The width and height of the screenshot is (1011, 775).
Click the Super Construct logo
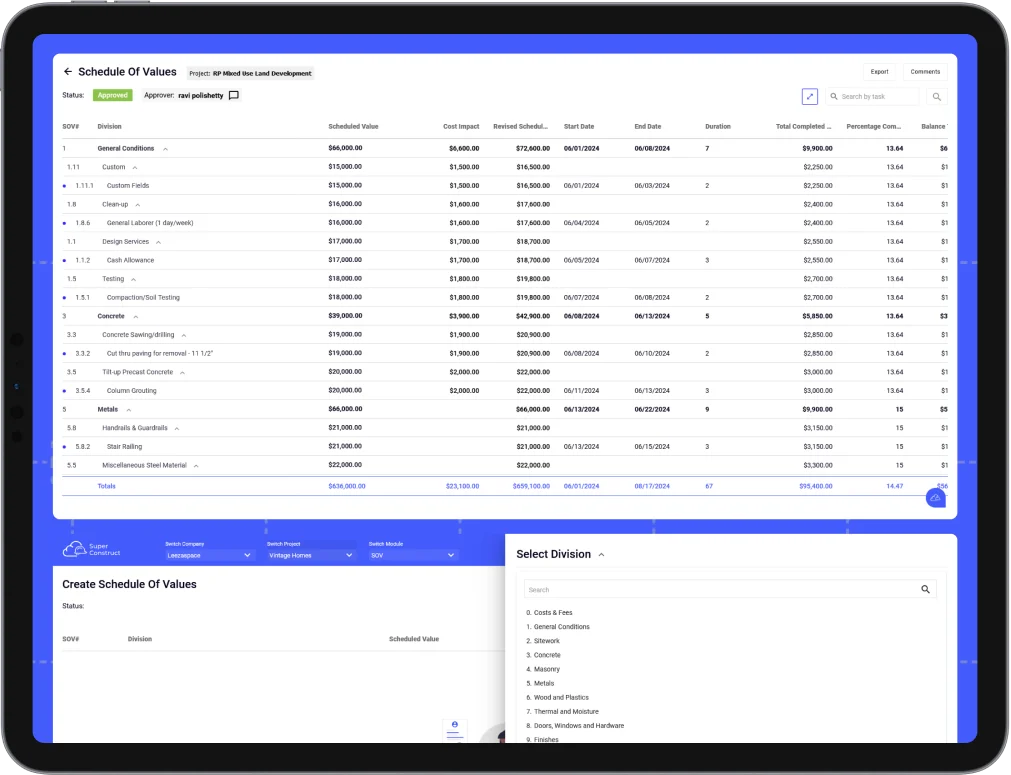pyautogui.click(x=92, y=549)
